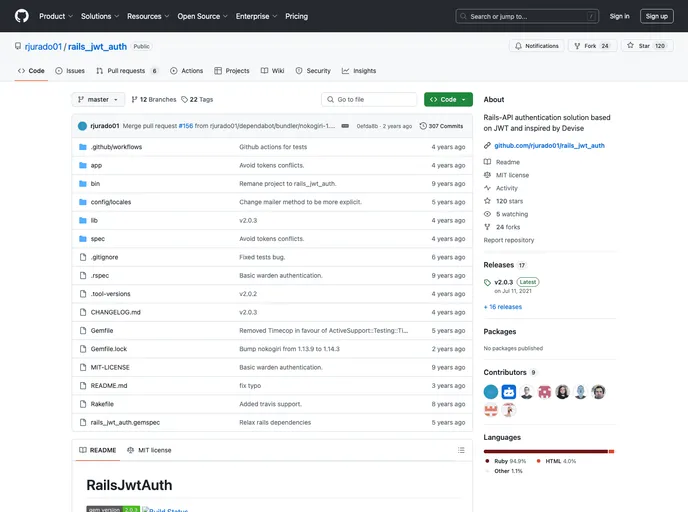Open the rjurado01 owner link
The image size is (688, 512).
pos(43,47)
